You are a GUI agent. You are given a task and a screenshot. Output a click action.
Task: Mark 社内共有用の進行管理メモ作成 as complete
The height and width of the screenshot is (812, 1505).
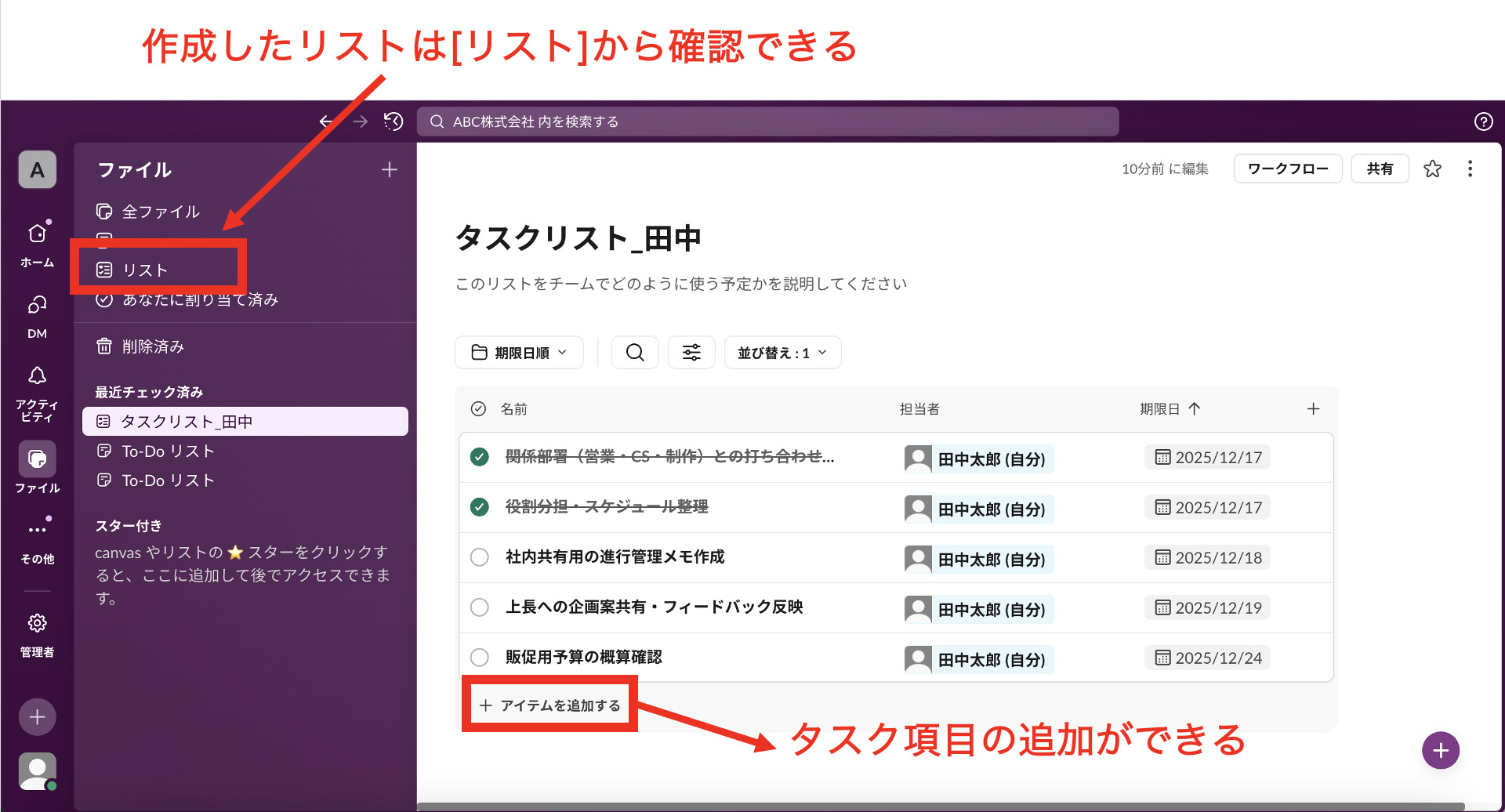(x=479, y=557)
